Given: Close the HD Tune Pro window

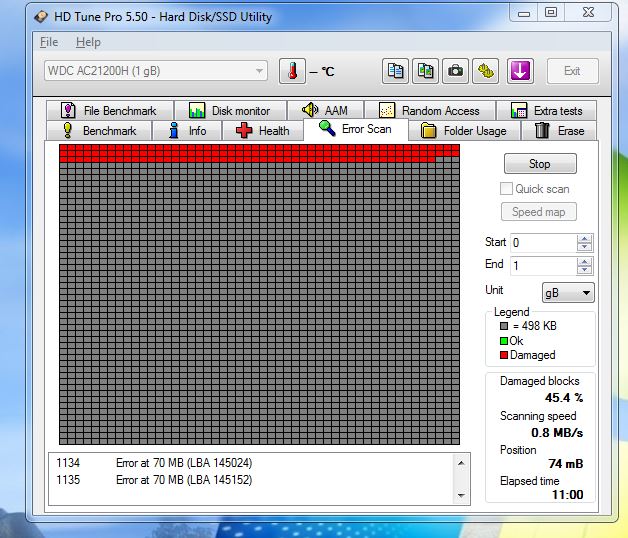Looking at the screenshot, I should (588, 12).
